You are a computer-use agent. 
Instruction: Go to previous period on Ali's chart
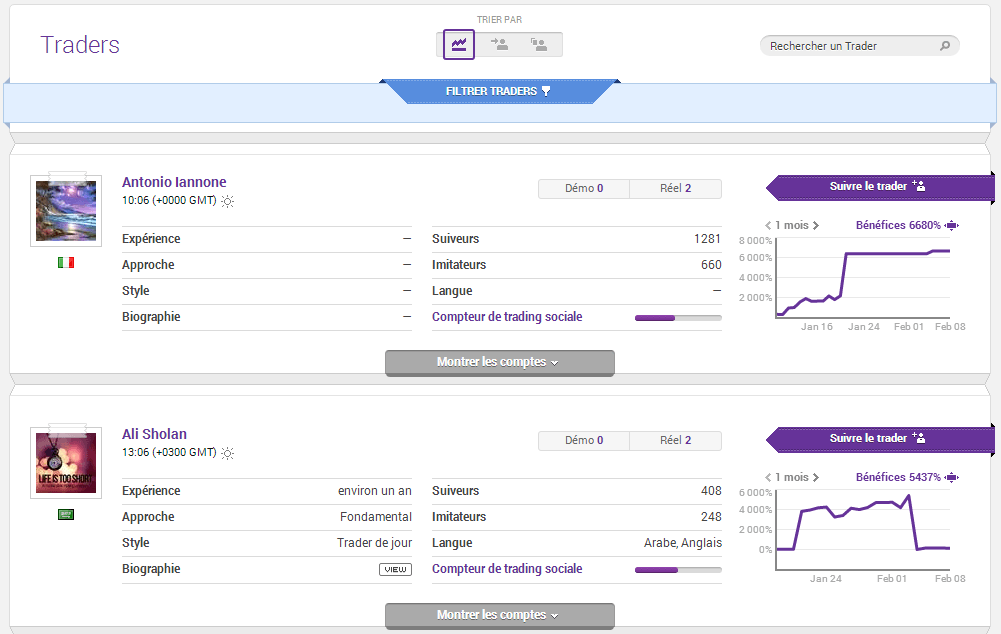[x=768, y=478]
